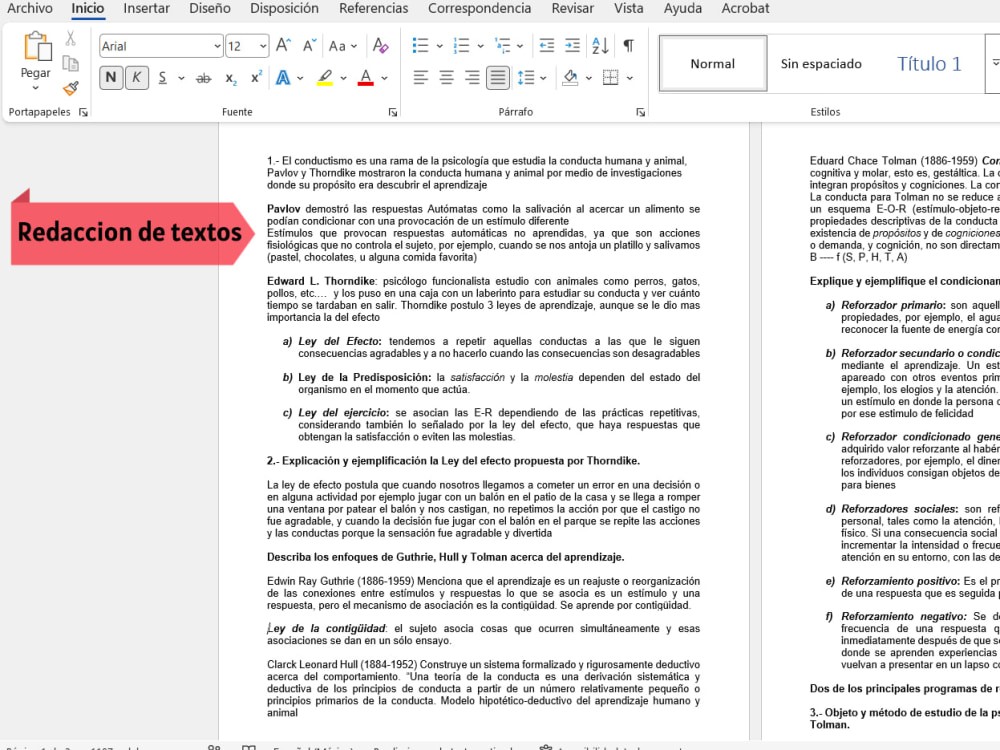Center the text
Viewport: 1000px width, 750px height.
coord(446,78)
